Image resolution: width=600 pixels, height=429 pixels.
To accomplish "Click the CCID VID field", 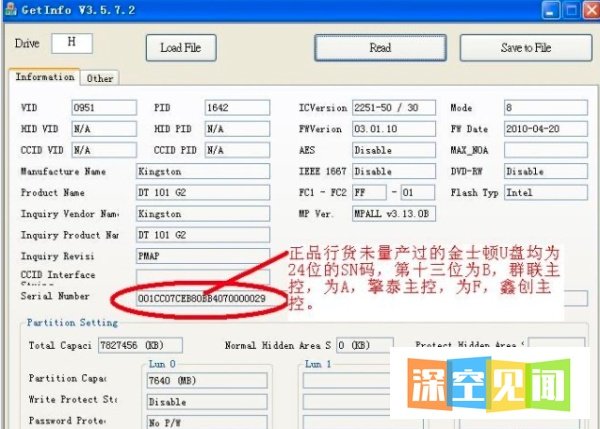I will 104,150.
